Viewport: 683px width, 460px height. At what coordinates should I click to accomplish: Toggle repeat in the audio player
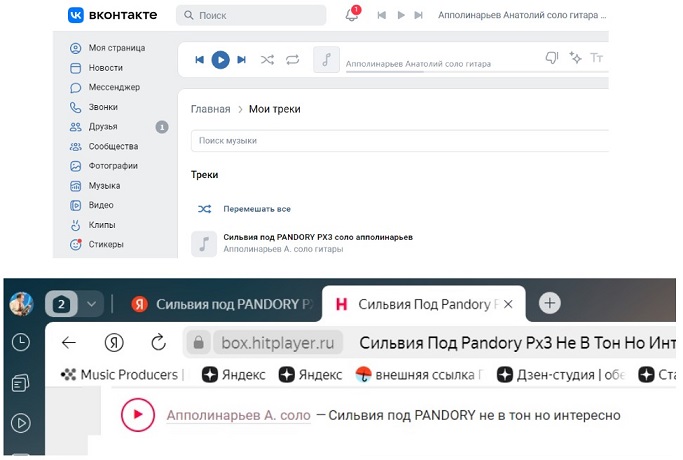[x=292, y=60]
